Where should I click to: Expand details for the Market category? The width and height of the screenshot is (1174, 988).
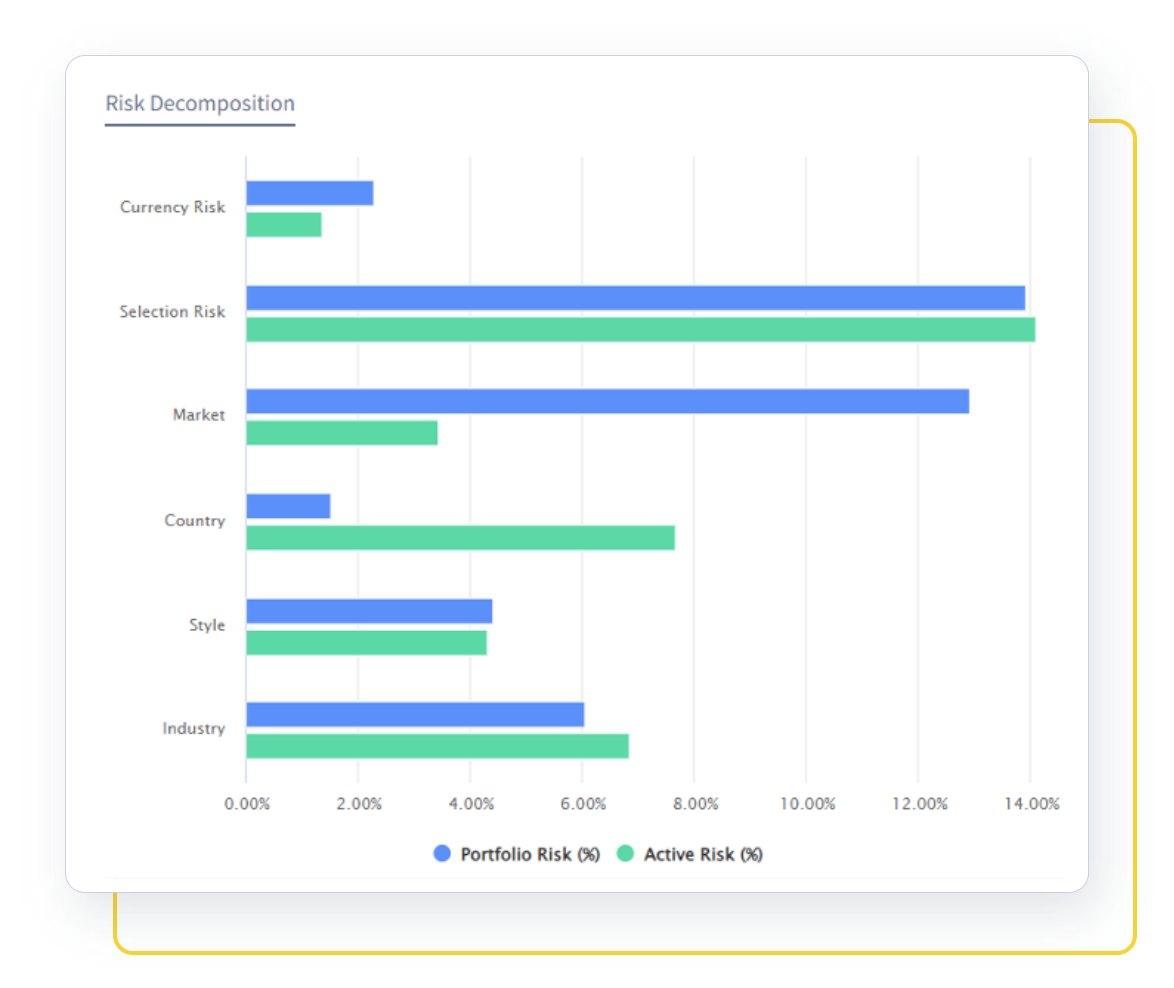pos(199,414)
